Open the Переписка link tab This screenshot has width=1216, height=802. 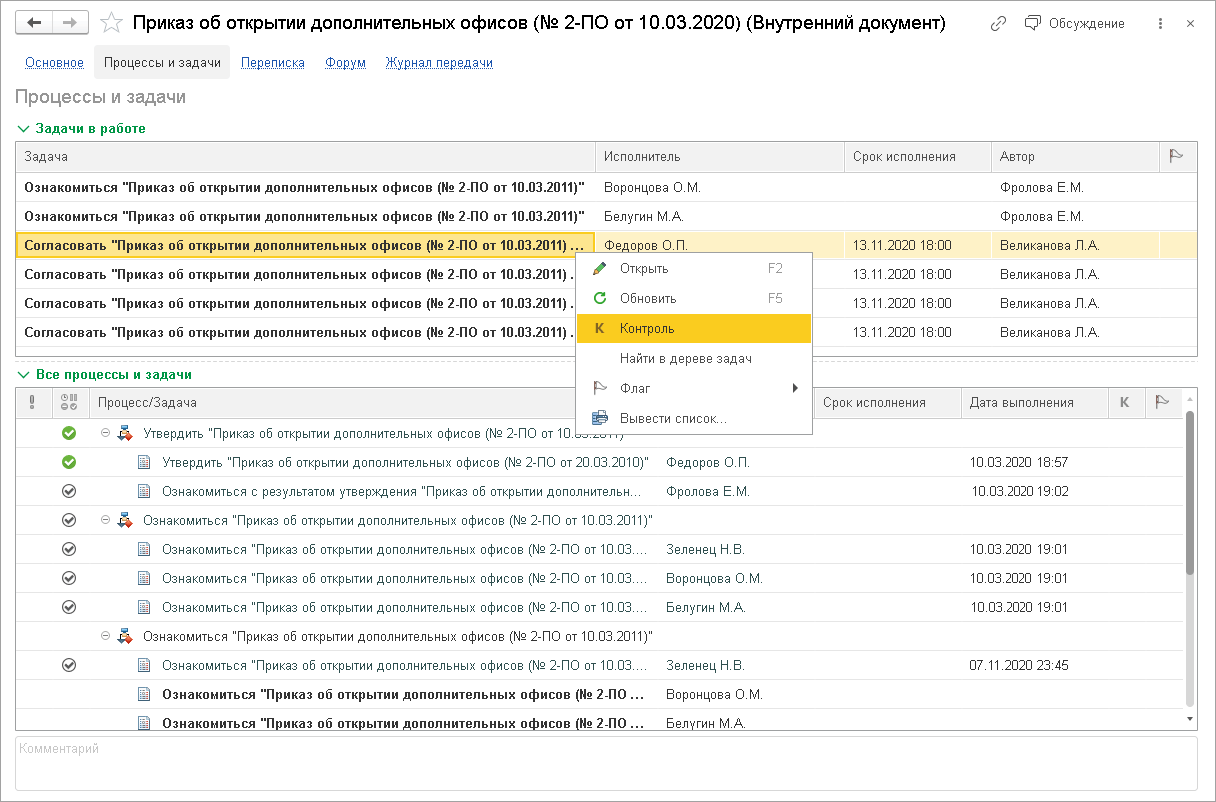(272, 62)
